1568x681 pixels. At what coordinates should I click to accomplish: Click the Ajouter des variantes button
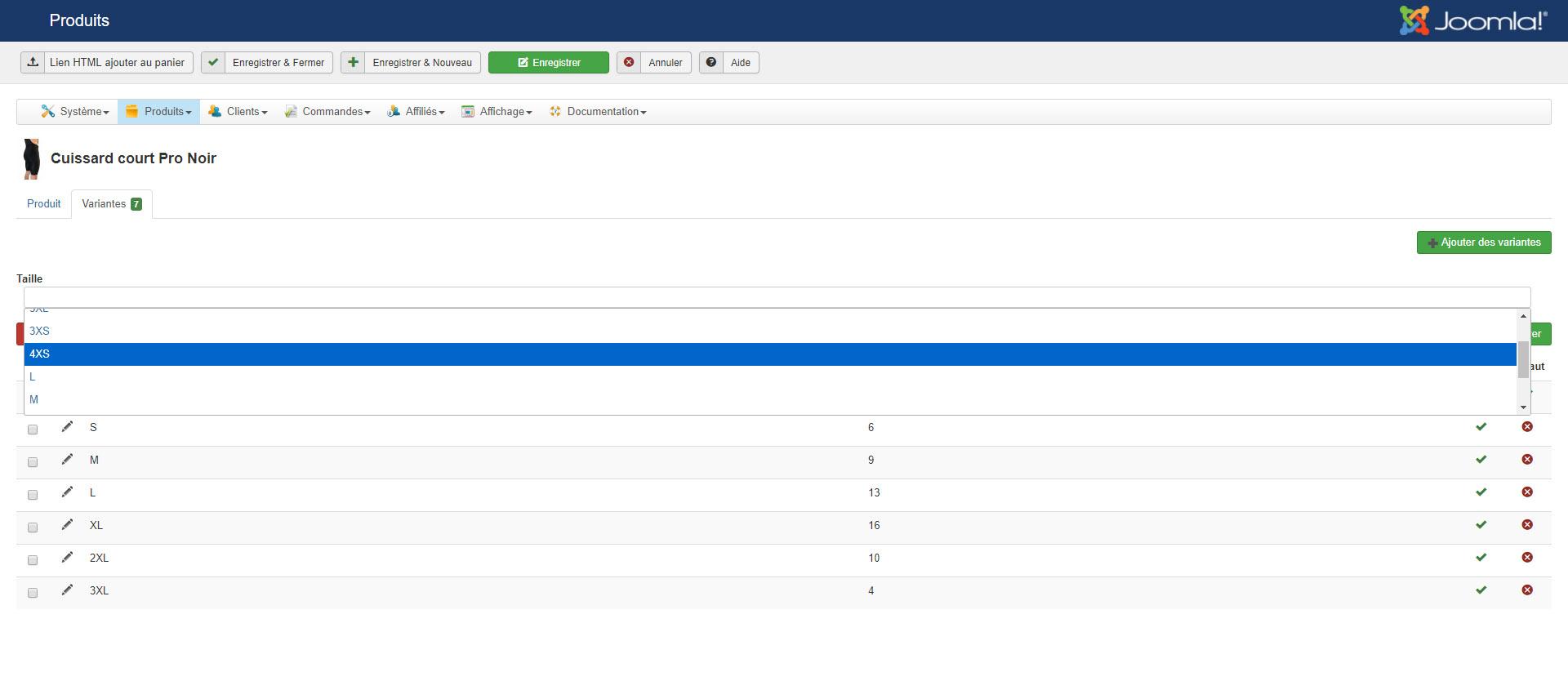pyautogui.click(x=1484, y=243)
